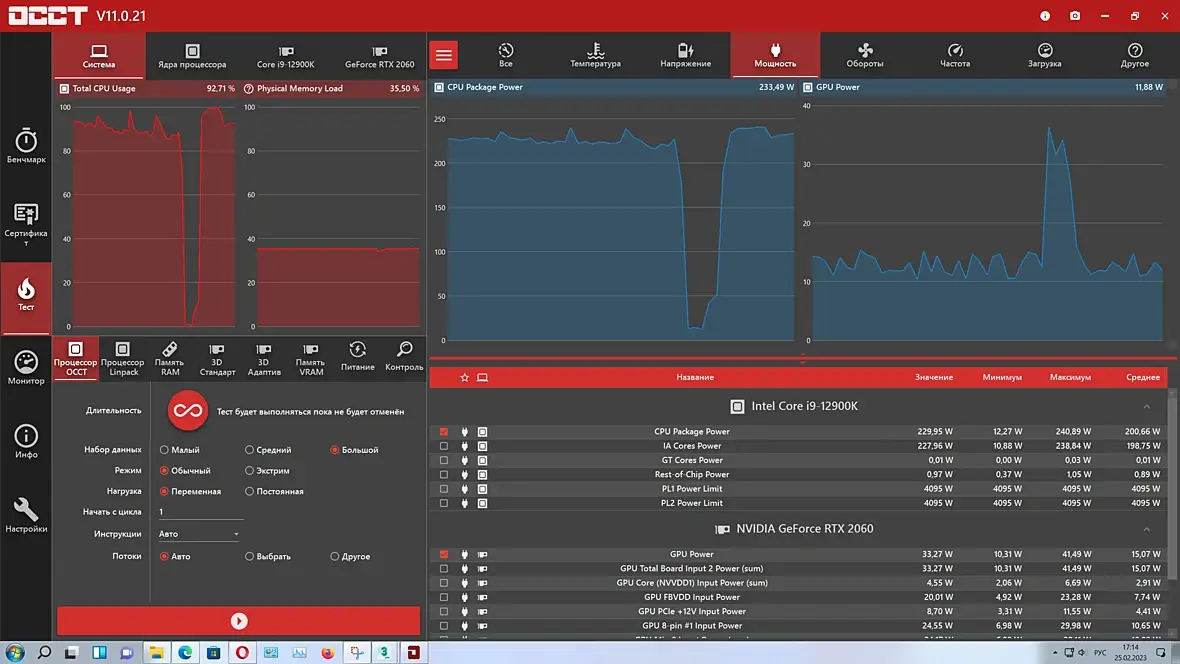Choose the Экстрим mode radio button
This screenshot has width=1180, height=664.
(250, 471)
